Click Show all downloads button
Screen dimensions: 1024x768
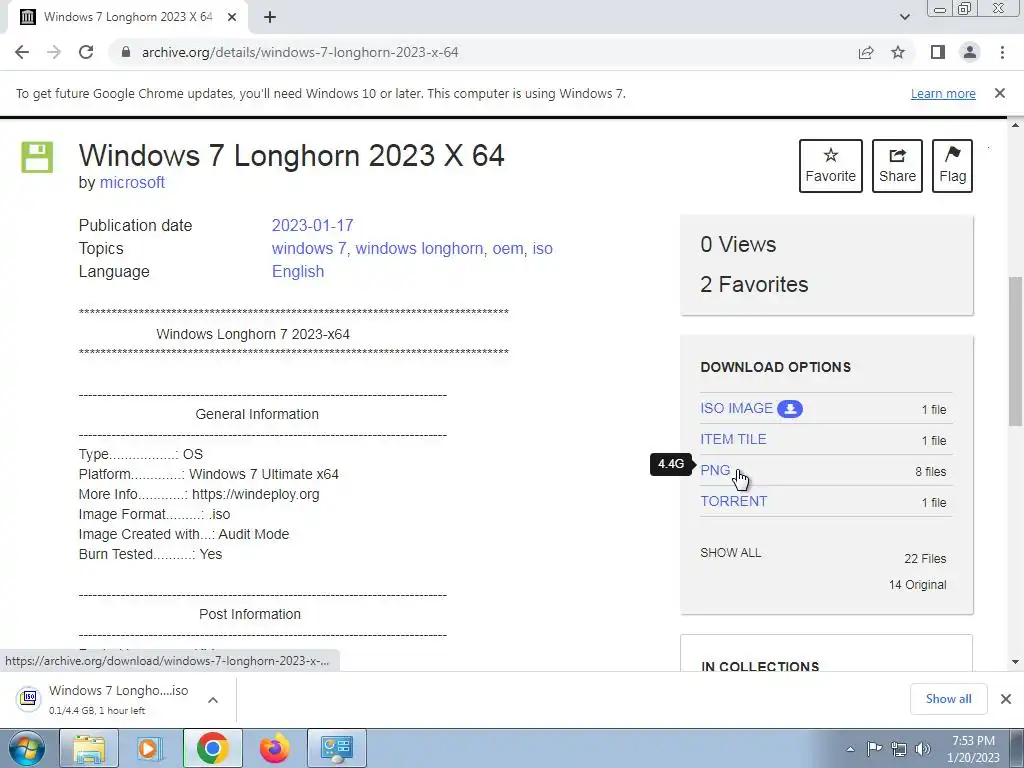point(948,699)
